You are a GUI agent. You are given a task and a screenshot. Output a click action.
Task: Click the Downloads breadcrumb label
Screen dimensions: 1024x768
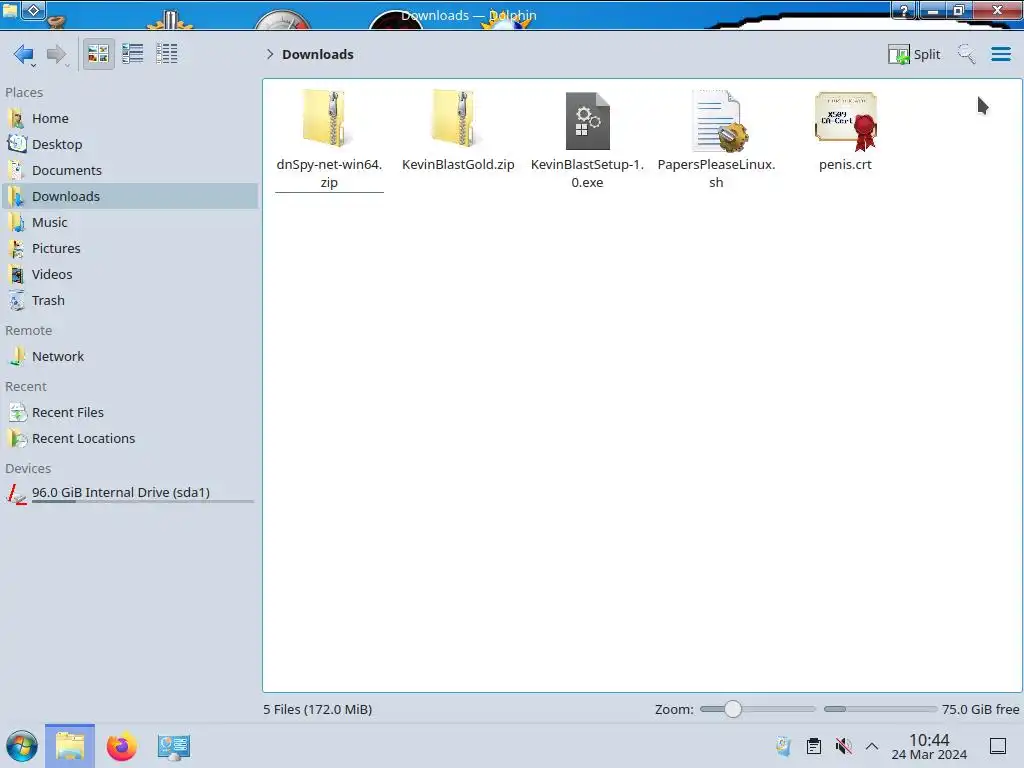317,54
